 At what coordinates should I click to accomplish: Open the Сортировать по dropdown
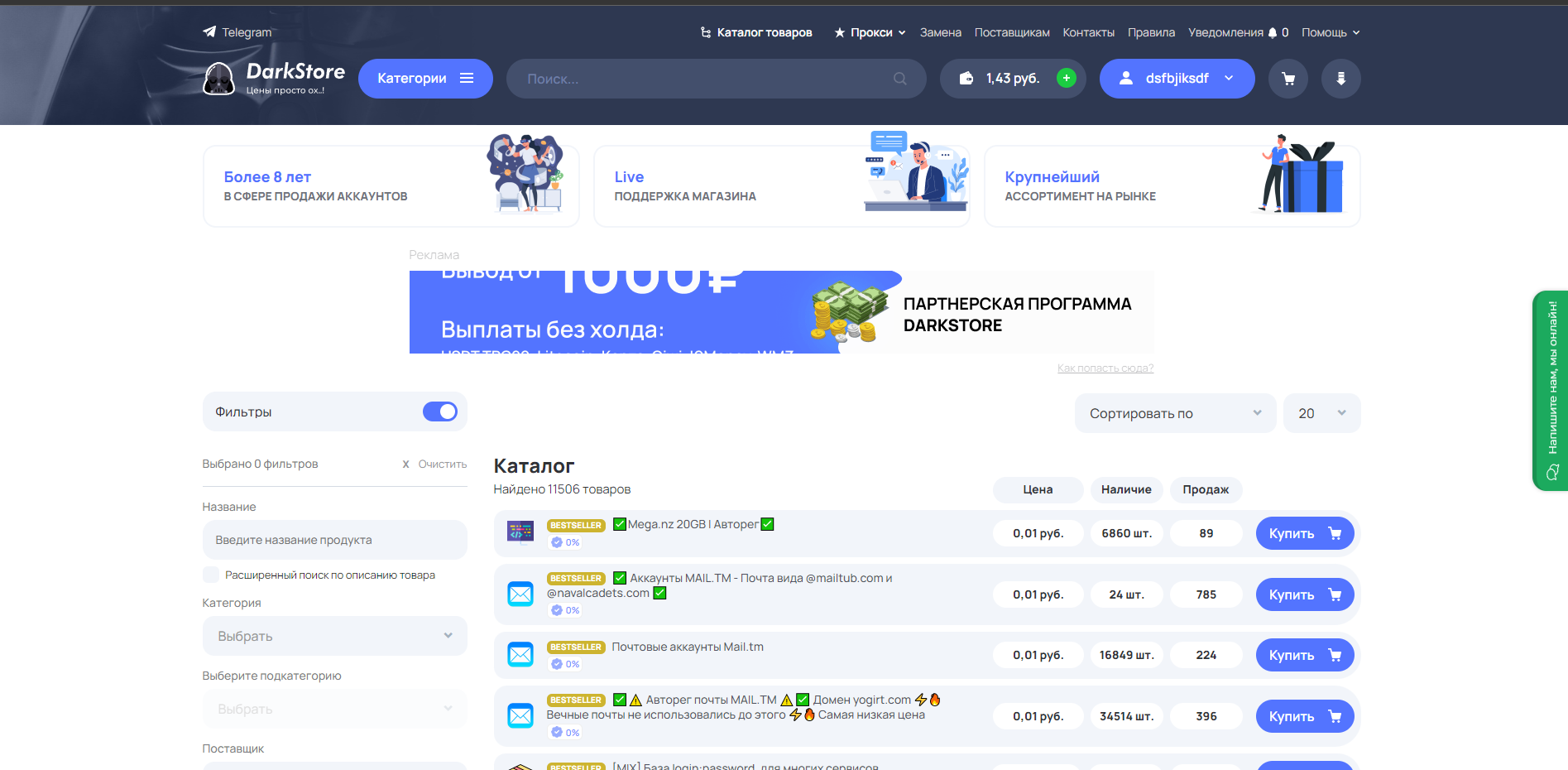[1176, 413]
